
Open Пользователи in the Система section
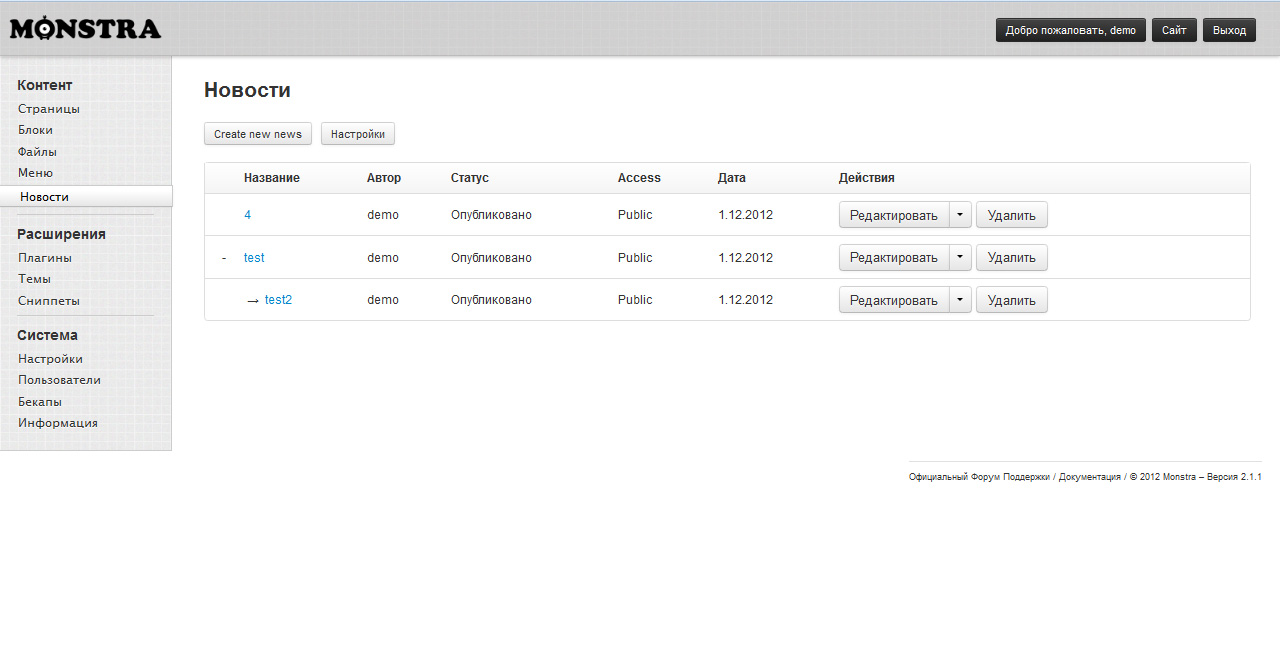[58, 379]
